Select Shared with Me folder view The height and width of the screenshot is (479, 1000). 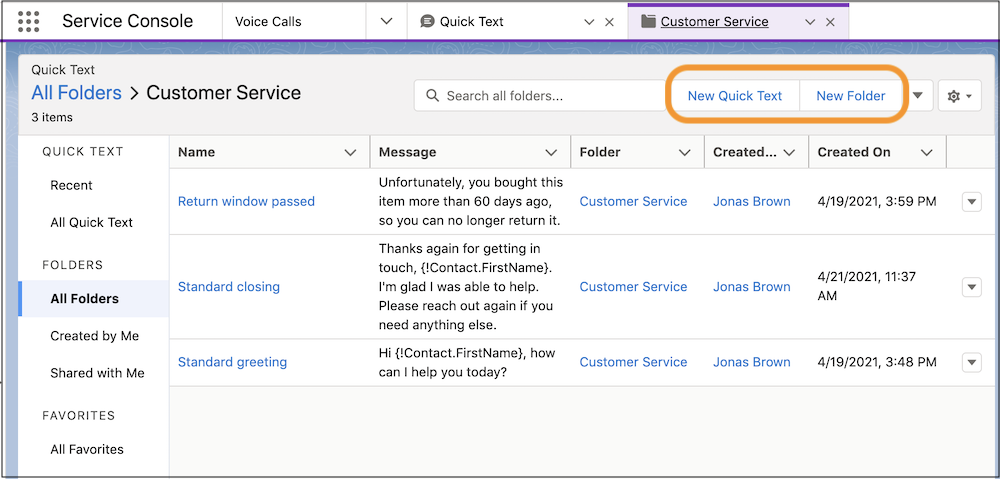click(x=97, y=373)
